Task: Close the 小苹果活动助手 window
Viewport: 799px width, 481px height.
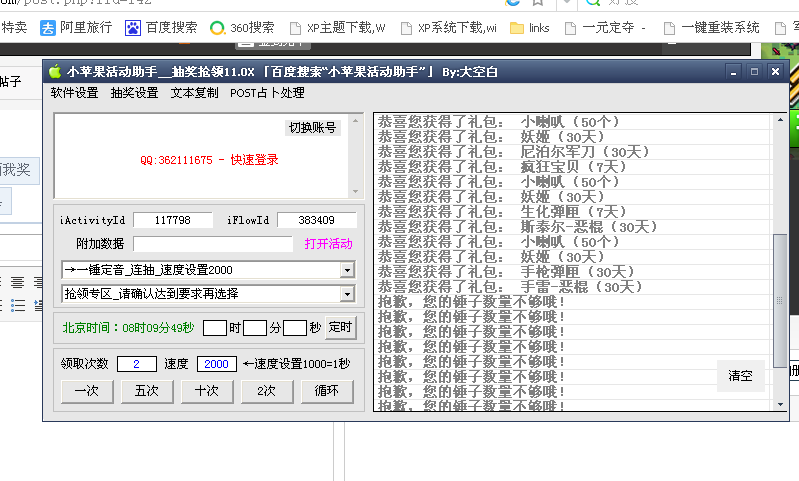Action: [776, 72]
